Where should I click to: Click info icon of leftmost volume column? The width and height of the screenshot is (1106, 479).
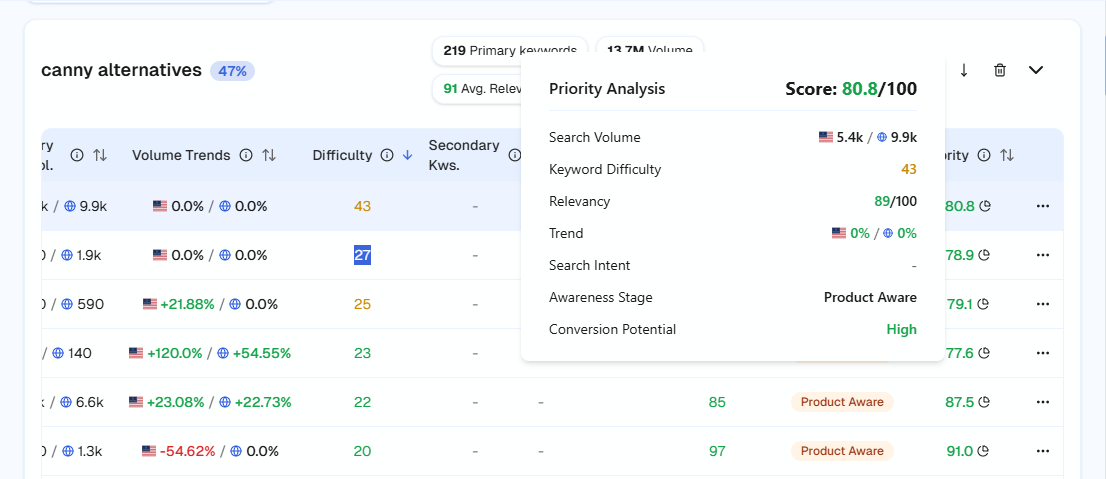[77, 155]
